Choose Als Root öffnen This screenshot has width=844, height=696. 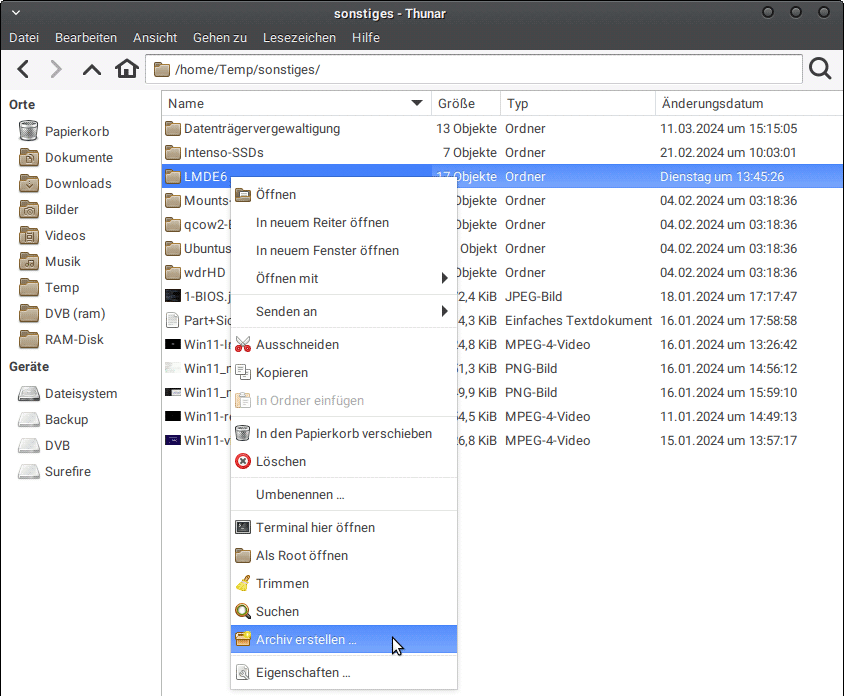point(343,556)
